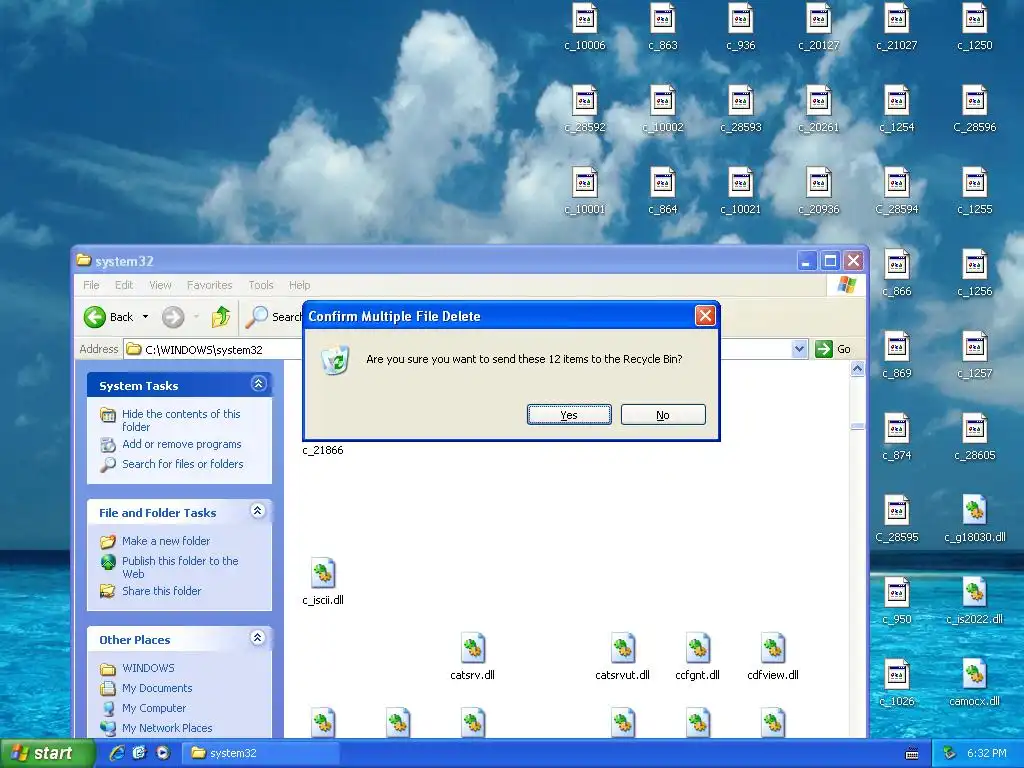Select c_20936 icon on desktop
The image size is (1024, 768).
tap(819, 183)
